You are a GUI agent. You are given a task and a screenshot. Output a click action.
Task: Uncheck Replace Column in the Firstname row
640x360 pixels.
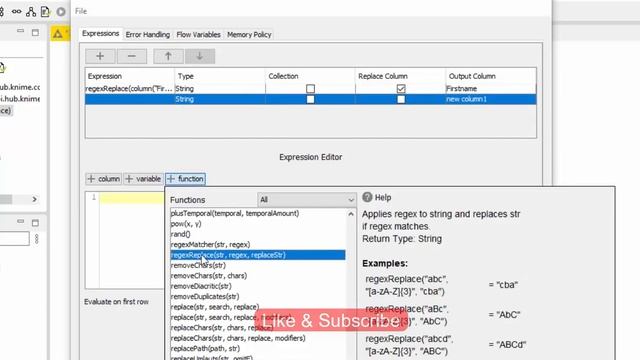[401, 89]
